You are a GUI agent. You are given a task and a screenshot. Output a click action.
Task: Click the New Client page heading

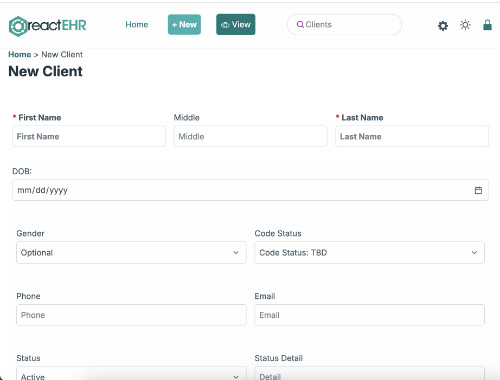[45, 71]
